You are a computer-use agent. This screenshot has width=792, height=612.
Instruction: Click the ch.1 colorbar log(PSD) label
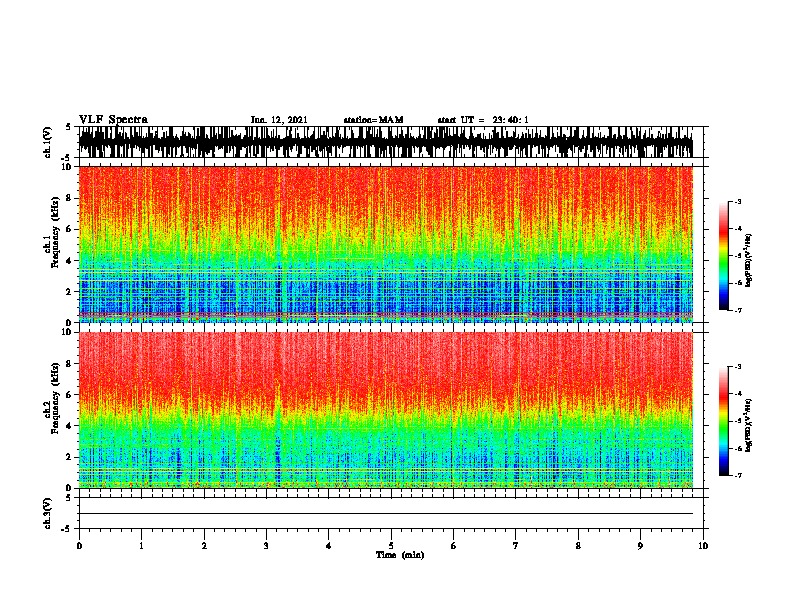click(x=749, y=261)
